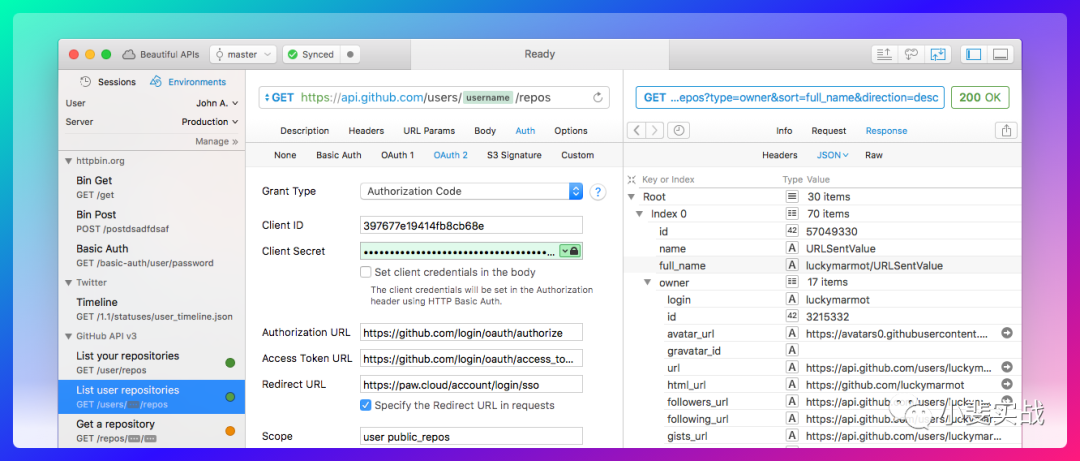The height and width of the screenshot is (461, 1080).
Task: Switch to Environments view
Action: click(188, 81)
